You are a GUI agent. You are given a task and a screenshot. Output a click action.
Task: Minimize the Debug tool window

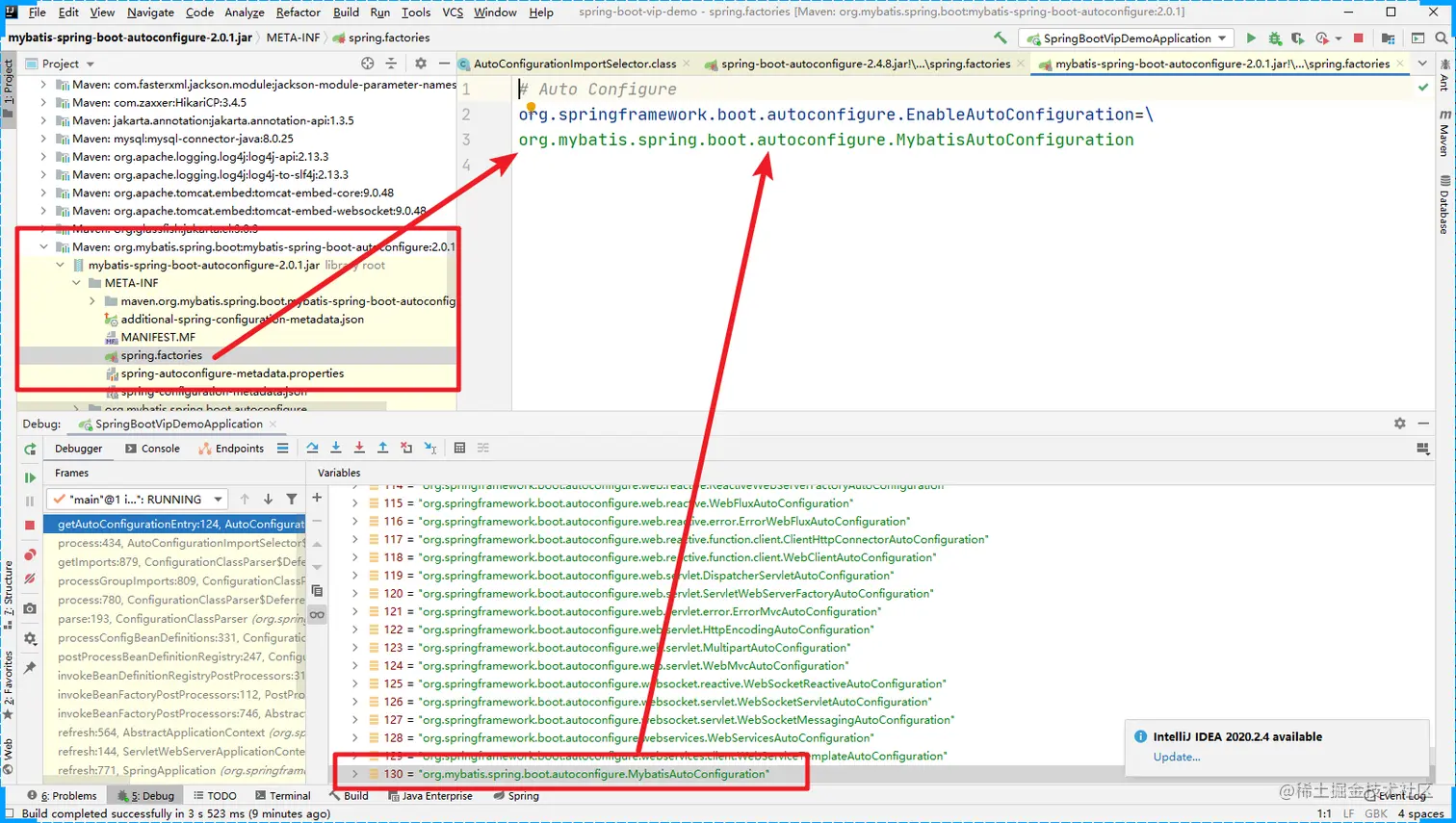1423,424
